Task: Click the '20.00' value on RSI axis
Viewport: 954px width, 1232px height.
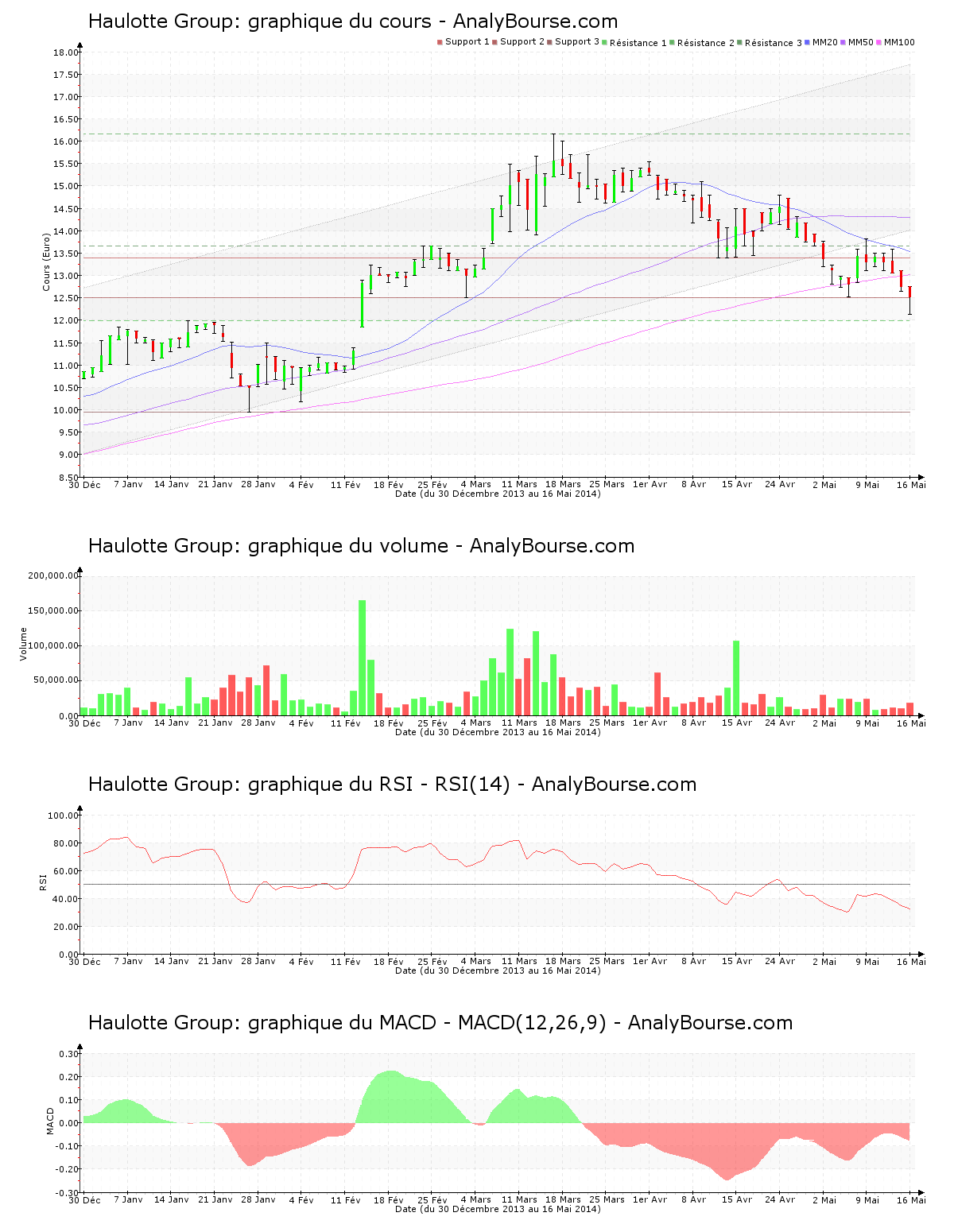Action: (67, 927)
